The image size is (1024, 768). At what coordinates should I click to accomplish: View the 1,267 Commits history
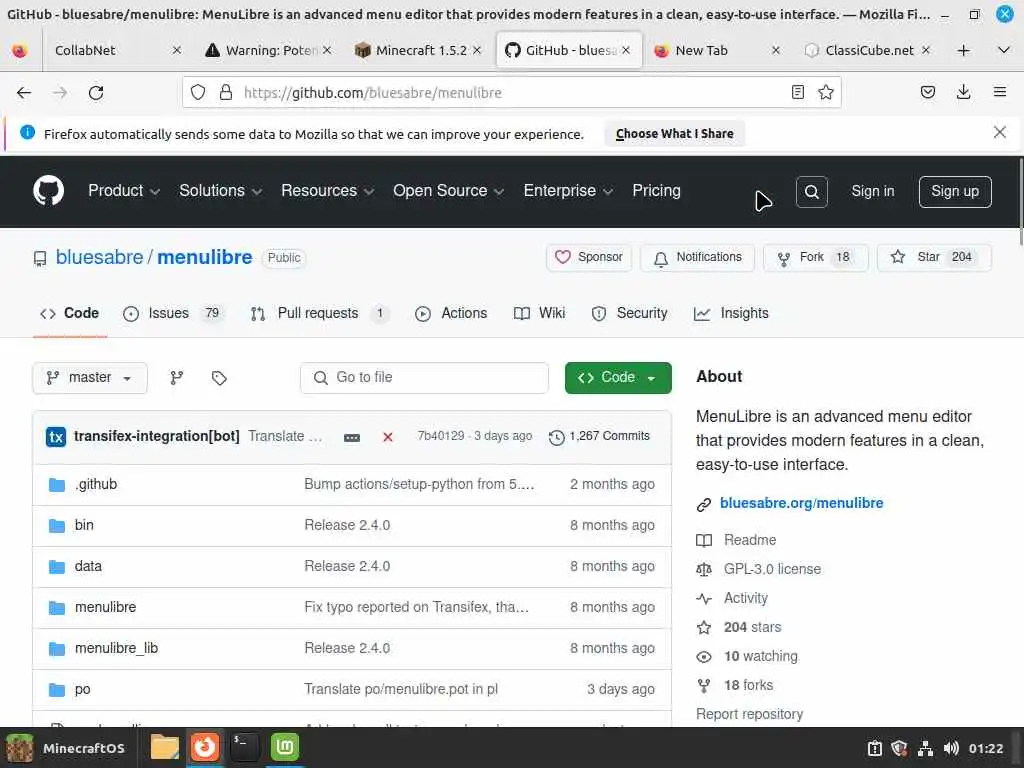pyautogui.click(x=600, y=436)
